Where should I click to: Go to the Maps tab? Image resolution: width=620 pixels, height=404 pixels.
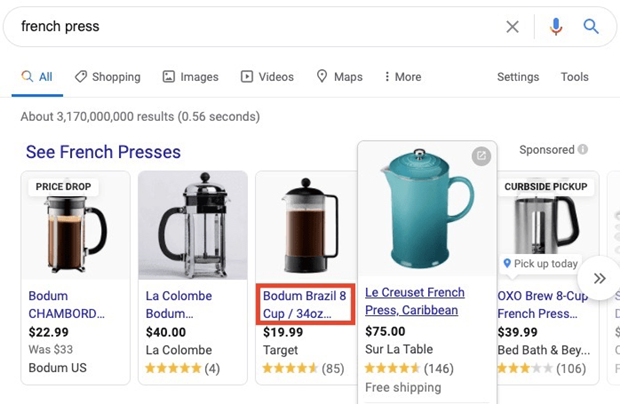coord(340,77)
